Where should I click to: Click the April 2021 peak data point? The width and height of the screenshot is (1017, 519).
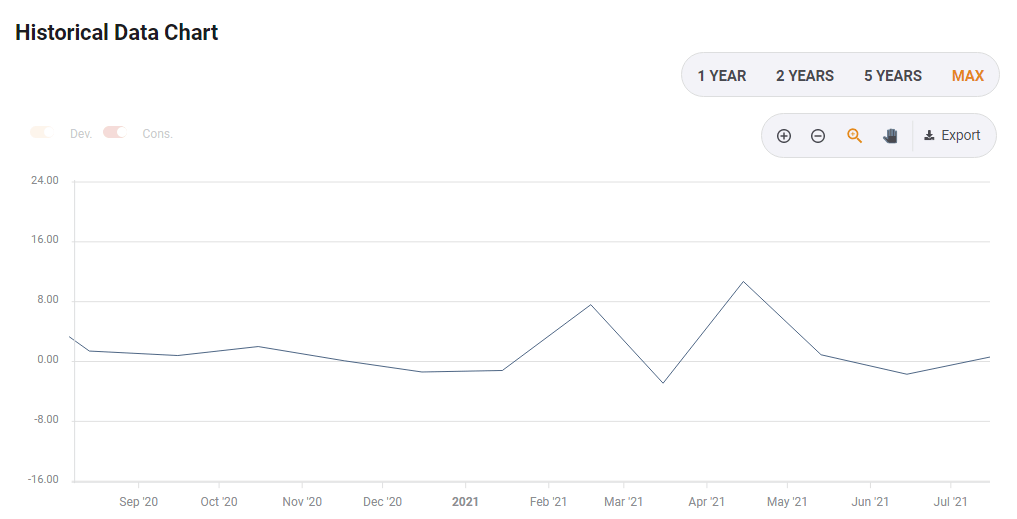[x=743, y=281]
